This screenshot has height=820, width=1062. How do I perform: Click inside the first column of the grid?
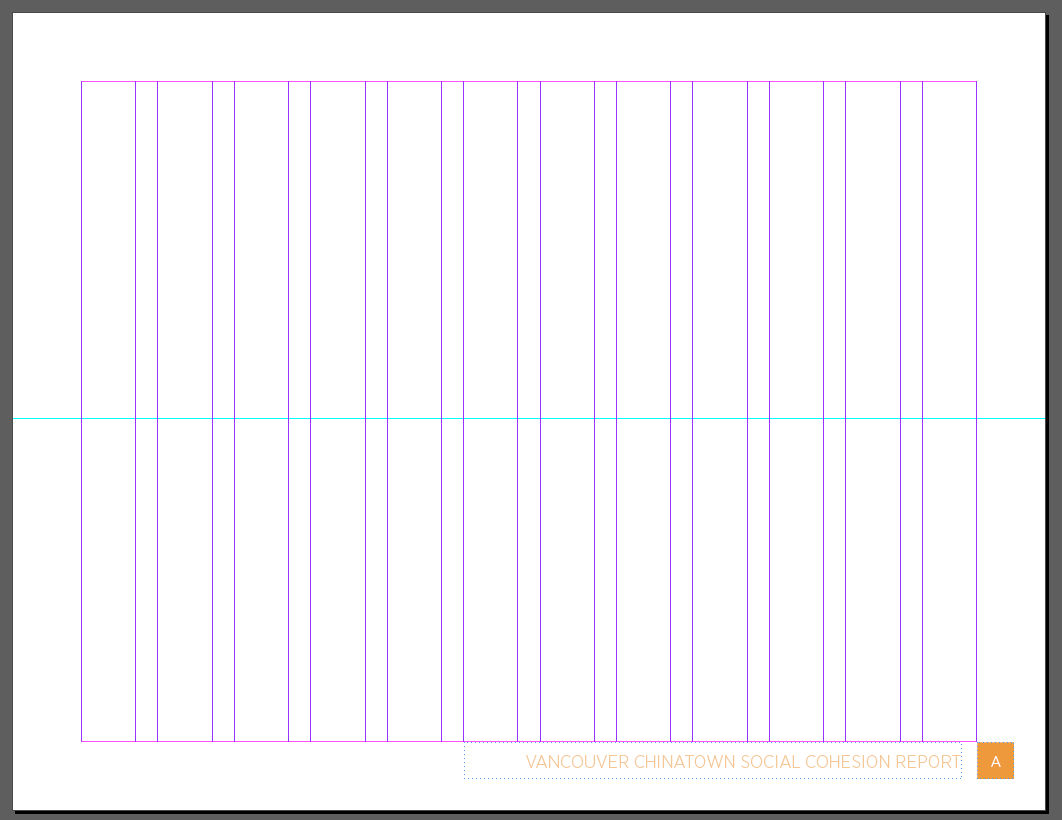(108, 250)
